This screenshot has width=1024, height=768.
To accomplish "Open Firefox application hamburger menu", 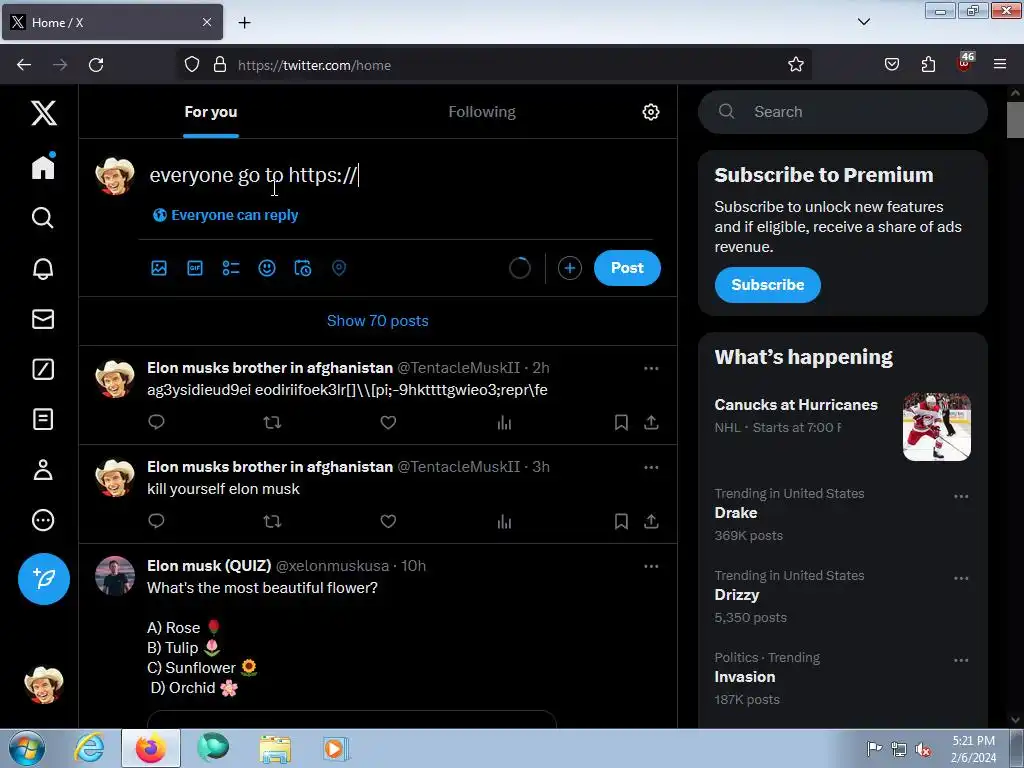I will pyautogui.click(x=999, y=64).
